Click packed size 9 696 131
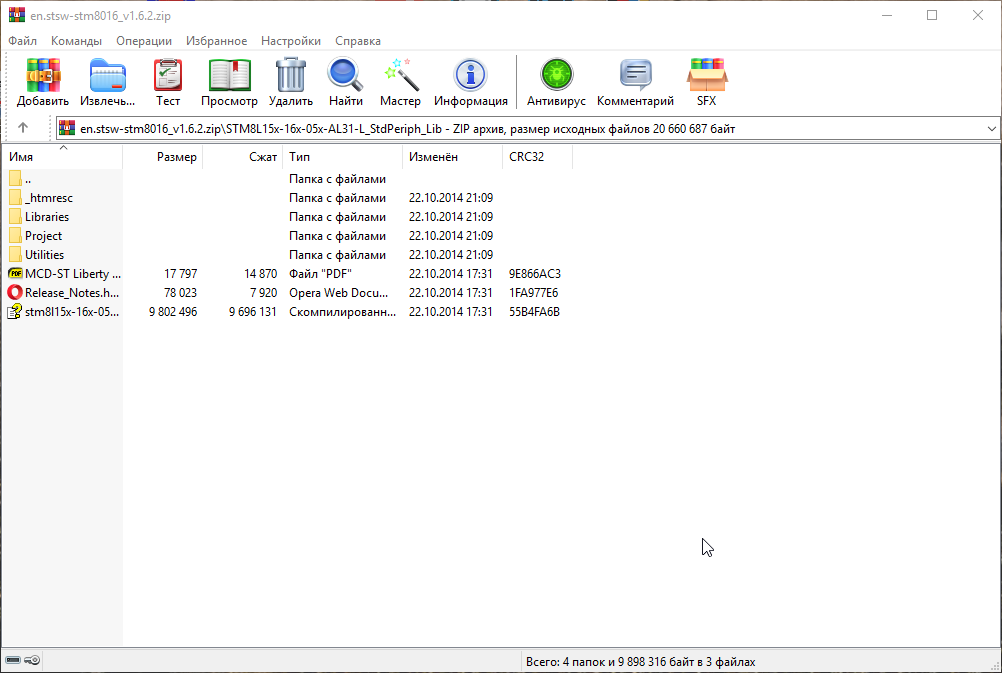This screenshot has width=1002, height=673. coord(252,312)
